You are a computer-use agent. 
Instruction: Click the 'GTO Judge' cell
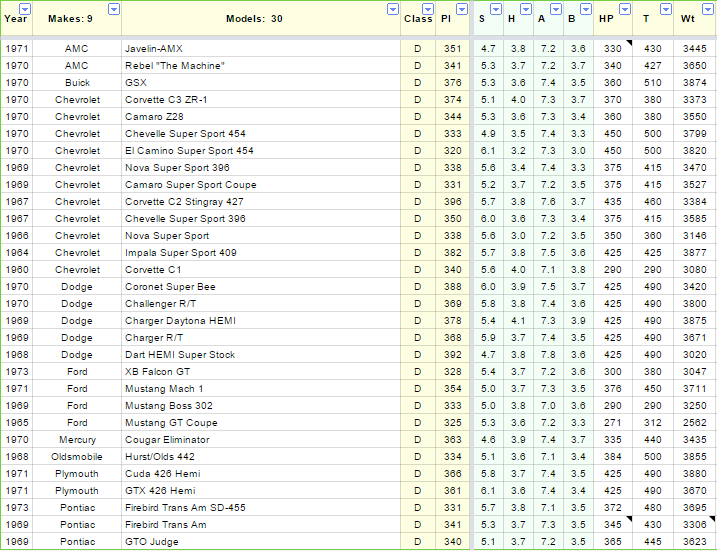[x=261, y=541]
